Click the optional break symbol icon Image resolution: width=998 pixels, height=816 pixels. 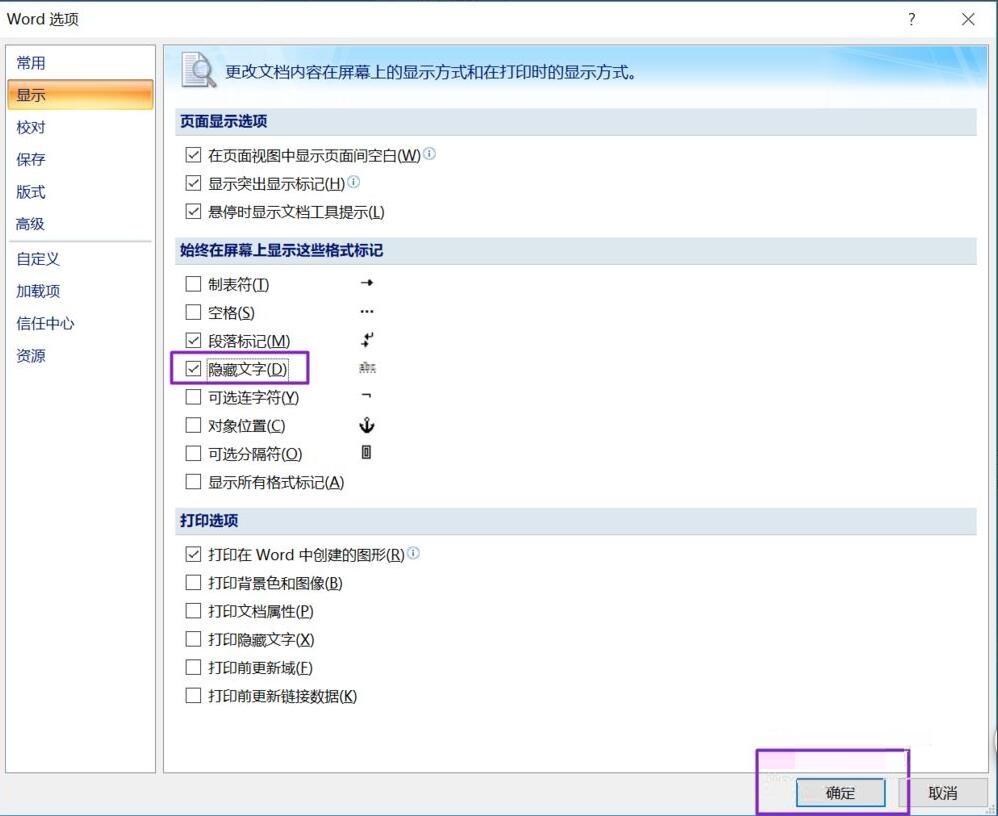(367, 453)
